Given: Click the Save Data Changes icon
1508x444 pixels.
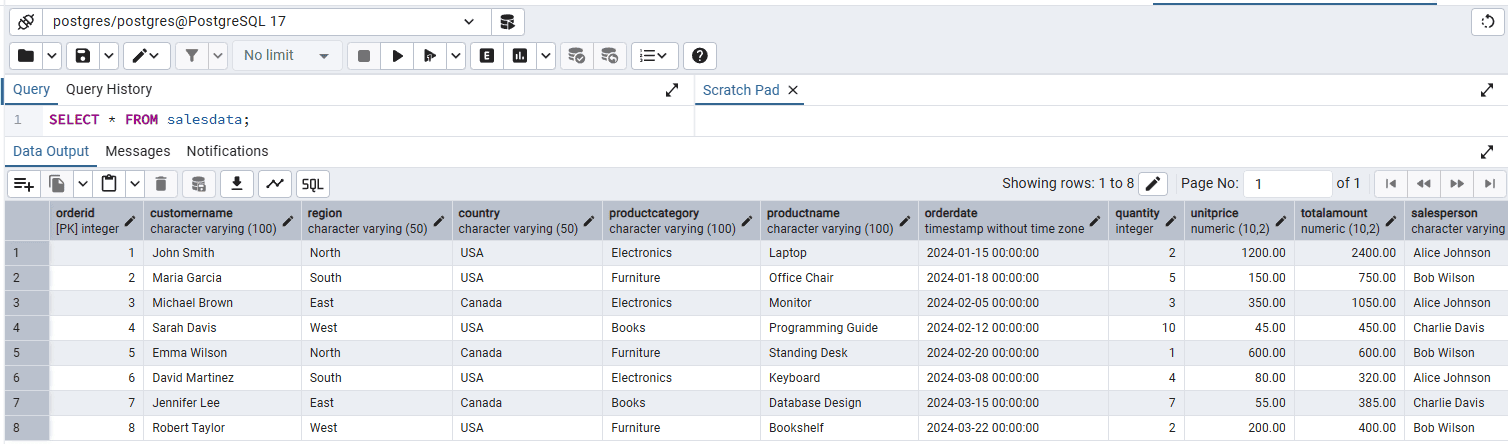Looking at the screenshot, I should [x=198, y=184].
